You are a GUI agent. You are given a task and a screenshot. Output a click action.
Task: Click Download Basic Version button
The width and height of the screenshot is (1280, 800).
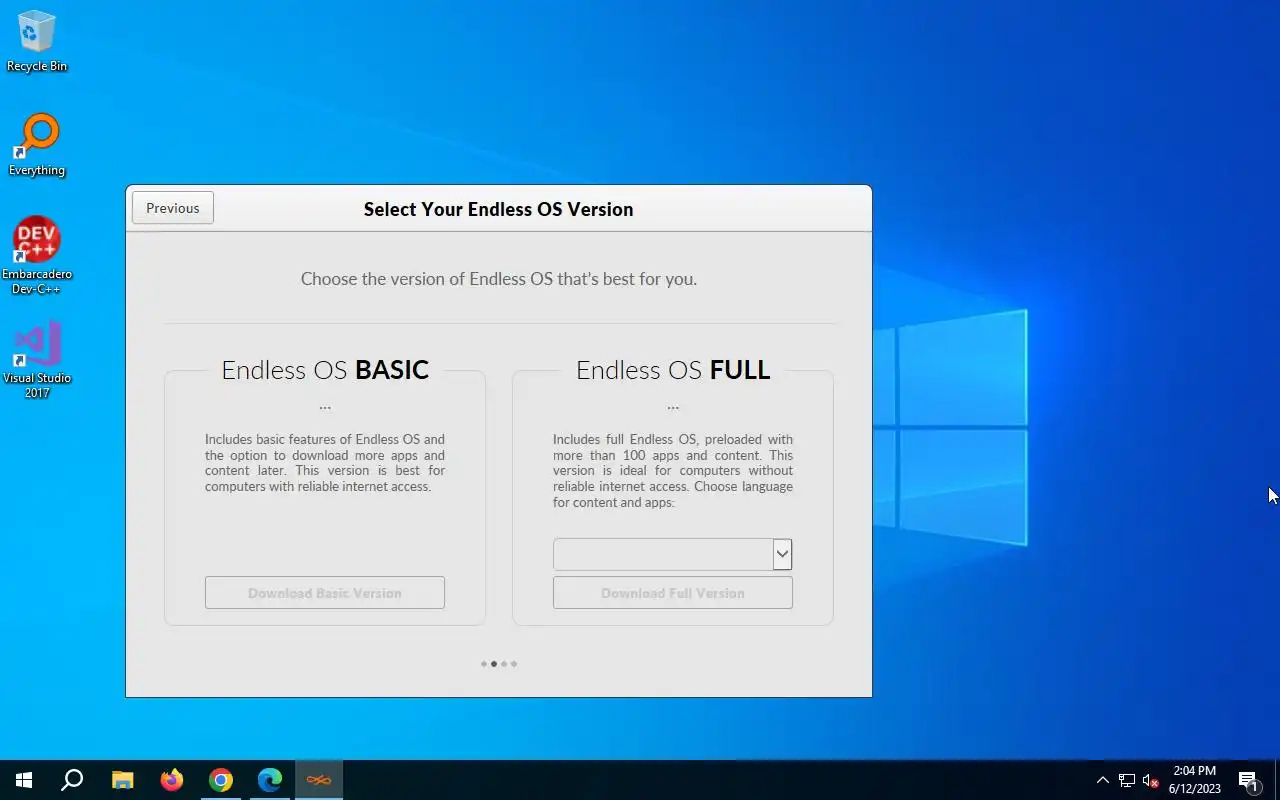325,593
